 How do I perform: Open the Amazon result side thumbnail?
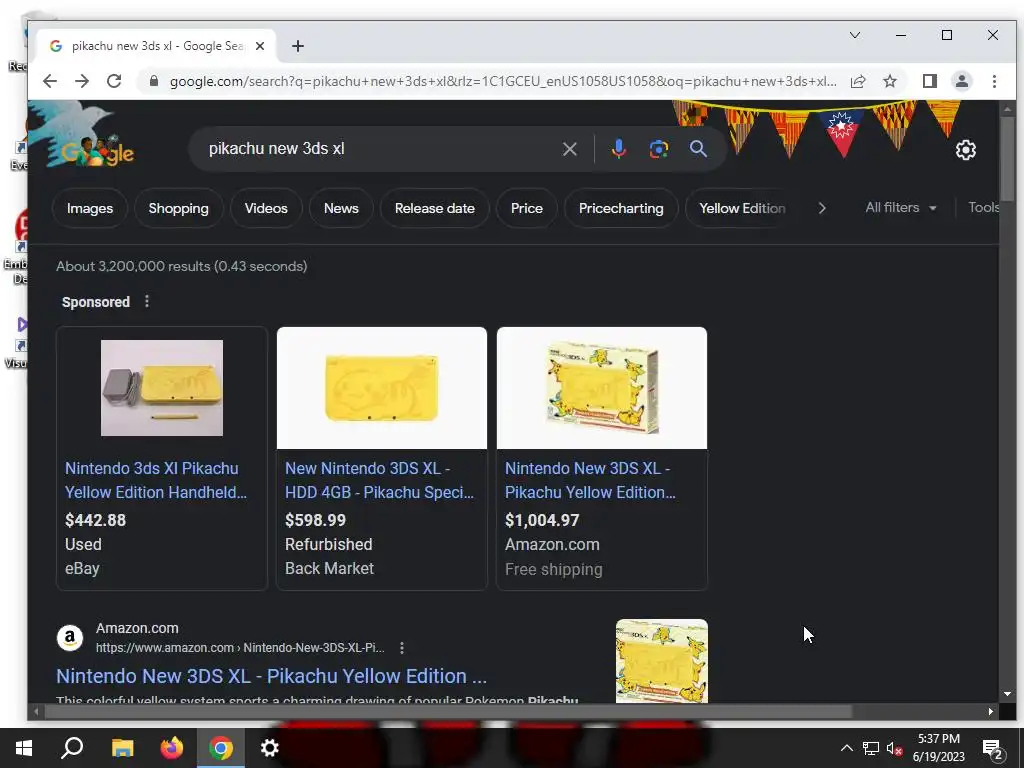coord(662,661)
